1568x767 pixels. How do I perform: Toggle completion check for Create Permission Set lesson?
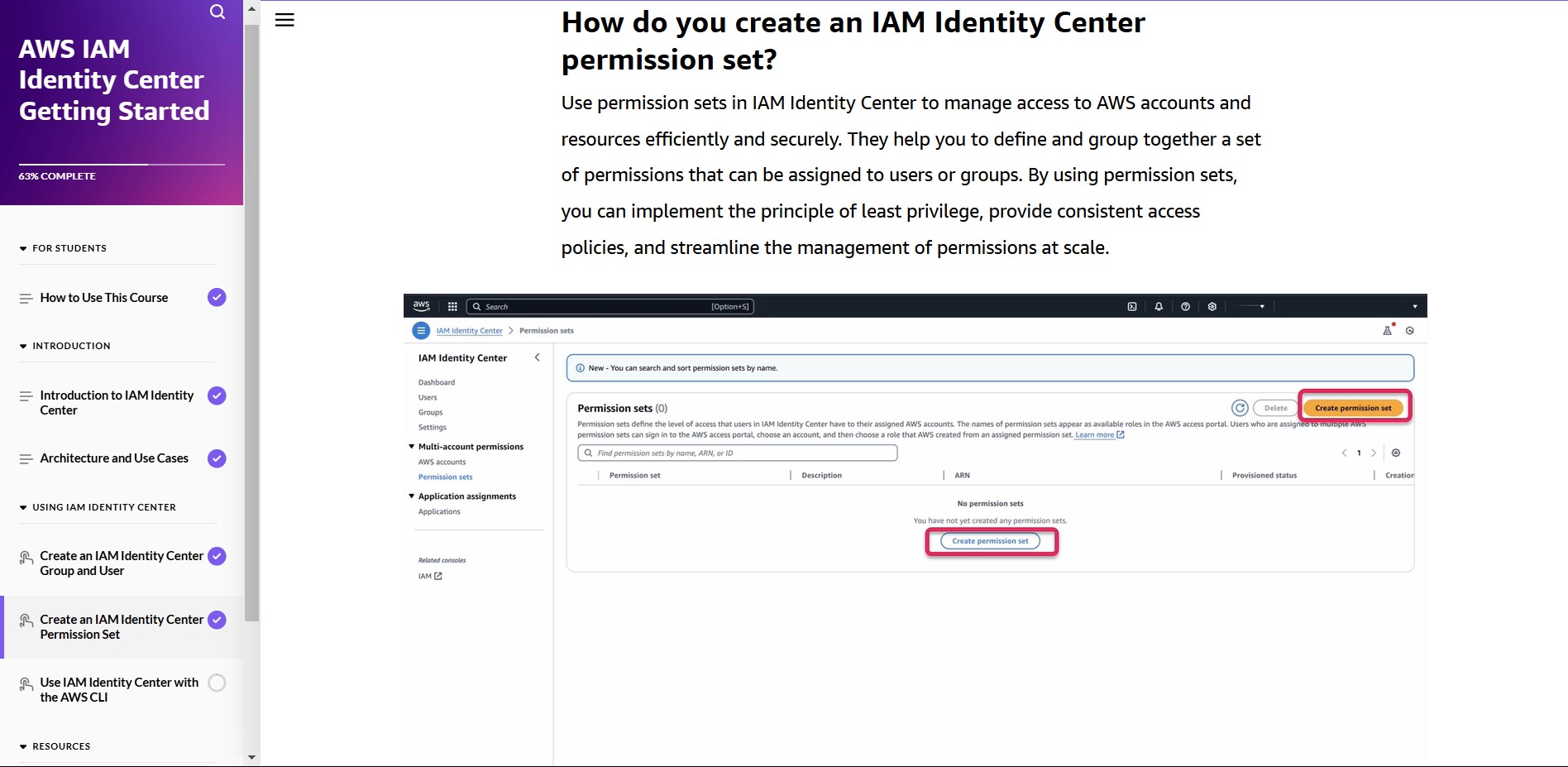[x=217, y=620]
